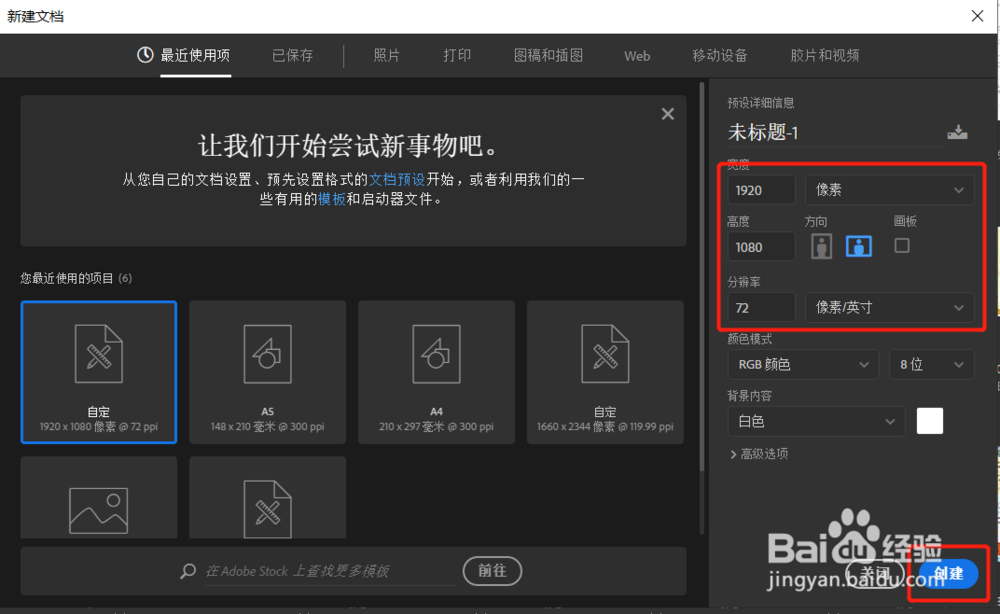
Task: Open the 移动设备 presets tab
Action: tap(719, 55)
